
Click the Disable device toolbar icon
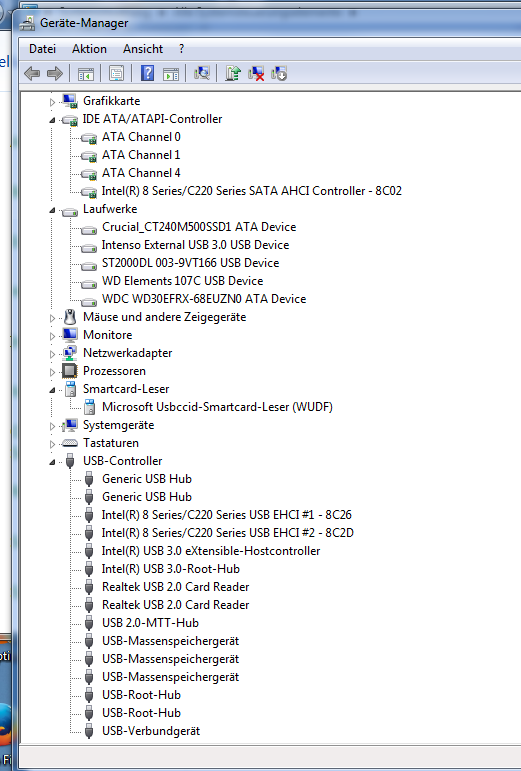point(279,74)
